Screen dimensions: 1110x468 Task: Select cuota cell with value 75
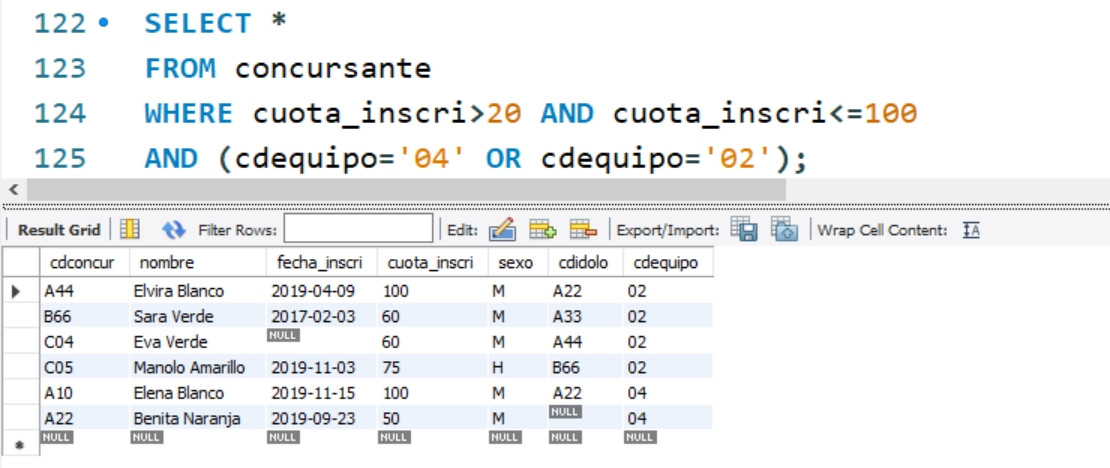(433, 367)
